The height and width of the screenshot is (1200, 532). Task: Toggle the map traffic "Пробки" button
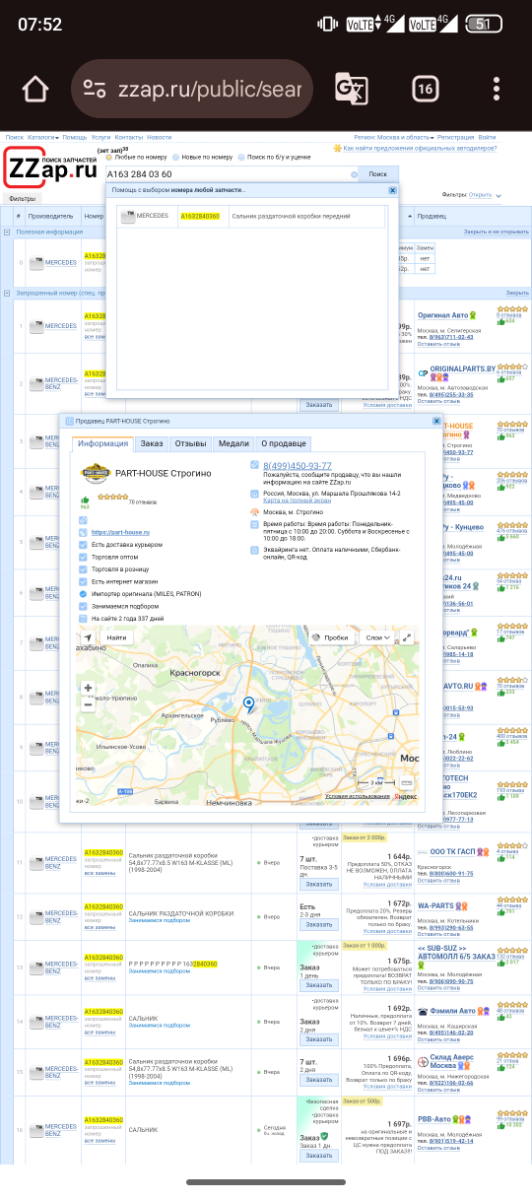click(x=331, y=637)
